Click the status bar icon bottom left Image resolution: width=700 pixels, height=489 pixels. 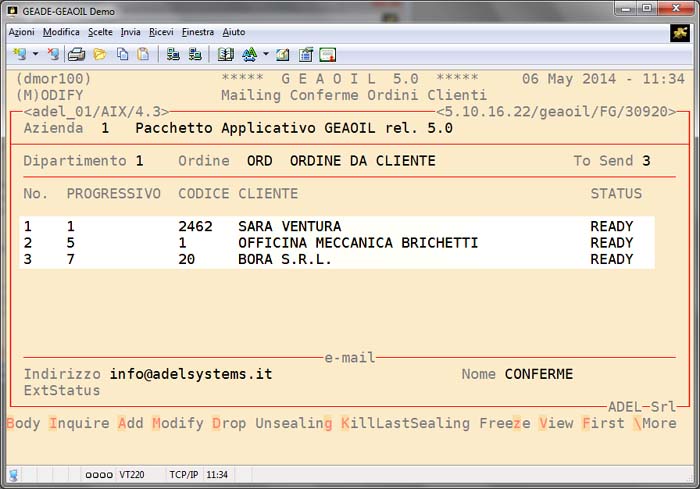coord(14,474)
